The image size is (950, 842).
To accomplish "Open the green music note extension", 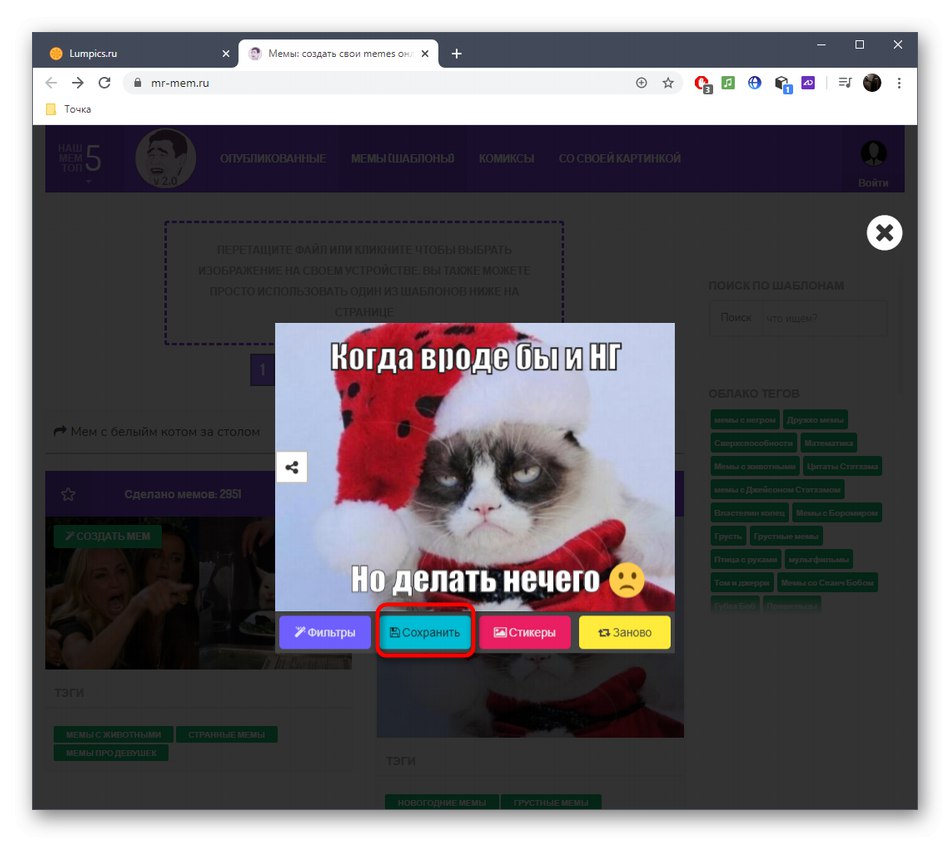I will pyautogui.click(x=728, y=83).
